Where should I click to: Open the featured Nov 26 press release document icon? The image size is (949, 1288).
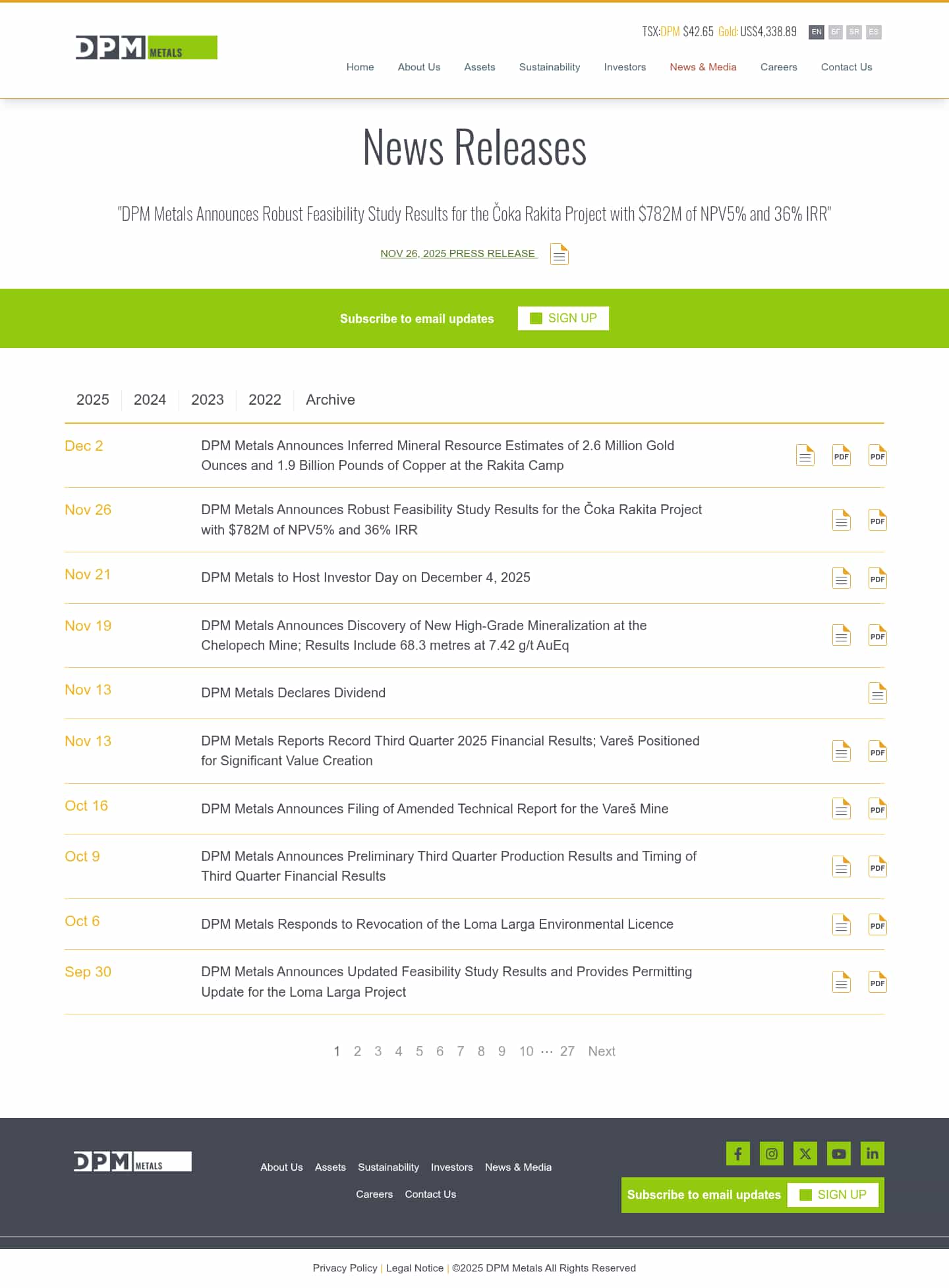560,254
